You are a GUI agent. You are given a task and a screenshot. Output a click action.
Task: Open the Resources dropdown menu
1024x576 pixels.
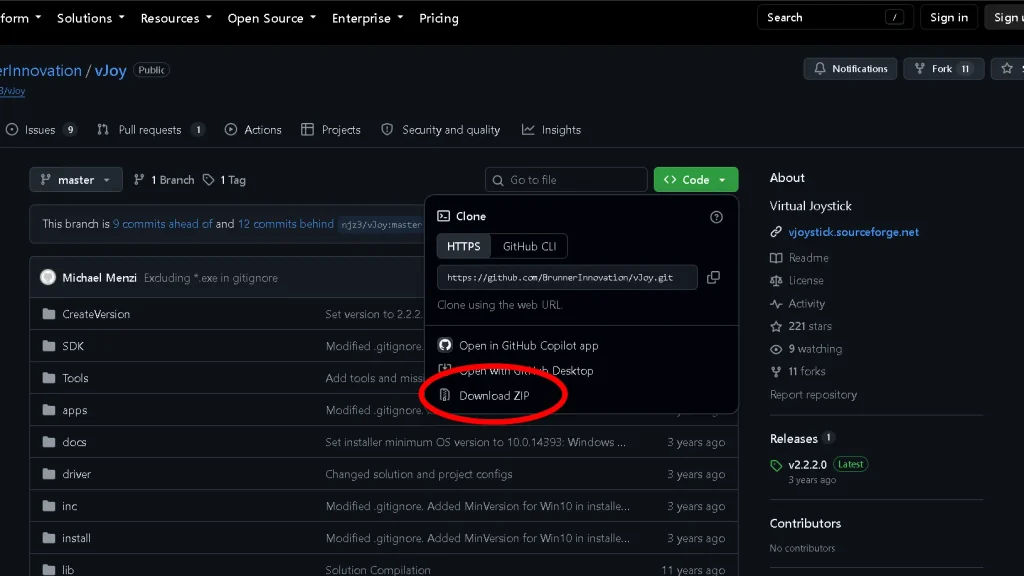click(176, 18)
